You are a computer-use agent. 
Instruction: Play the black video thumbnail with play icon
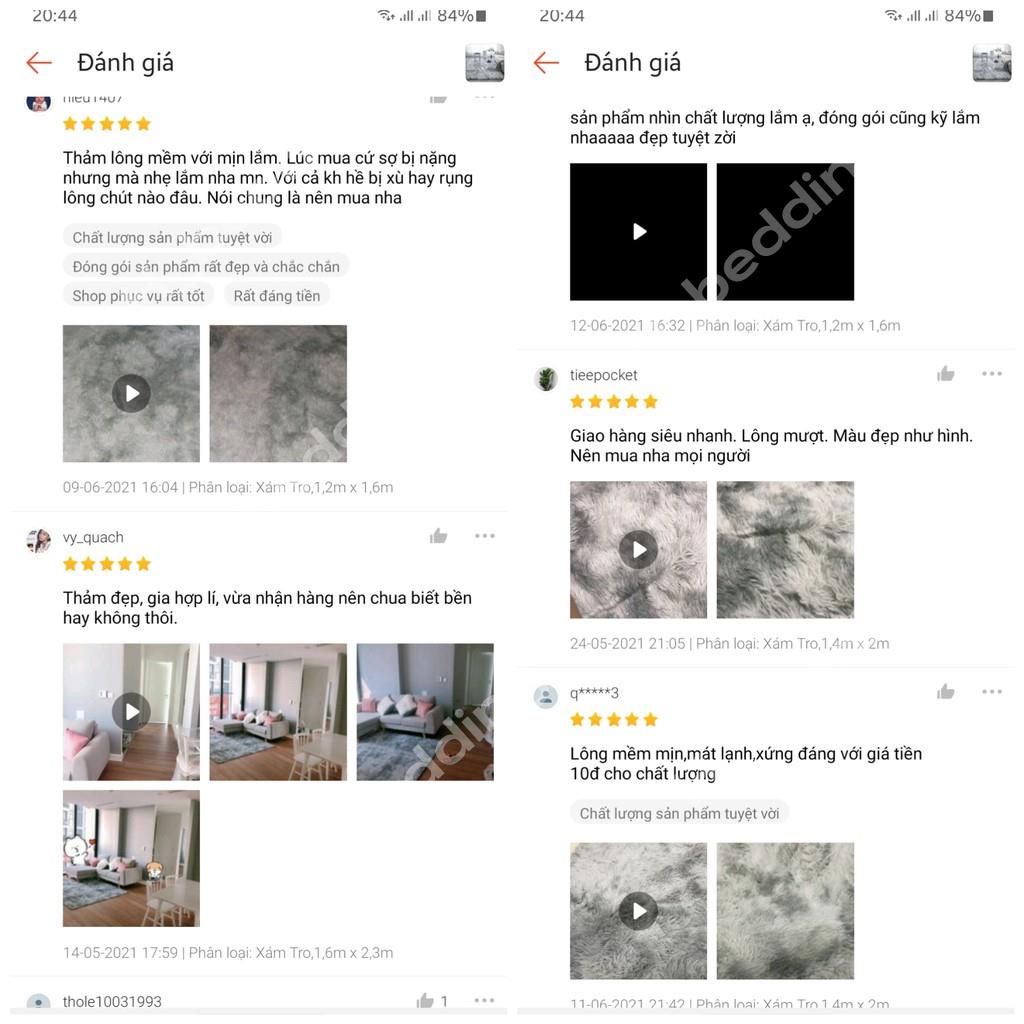point(638,232)
